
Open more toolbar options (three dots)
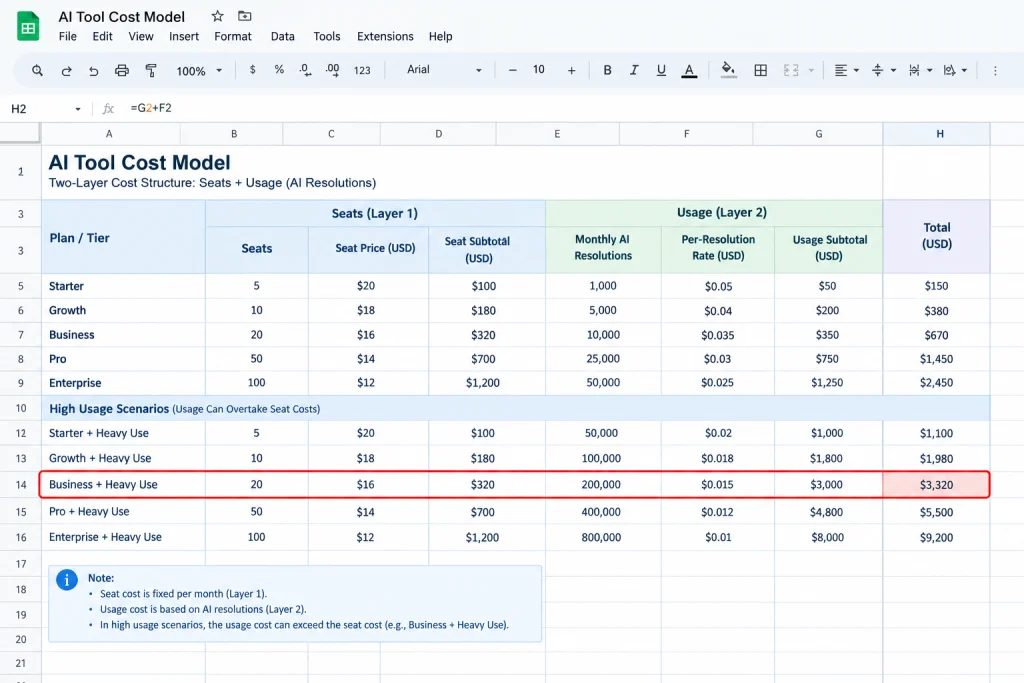(x=995, y=71)
